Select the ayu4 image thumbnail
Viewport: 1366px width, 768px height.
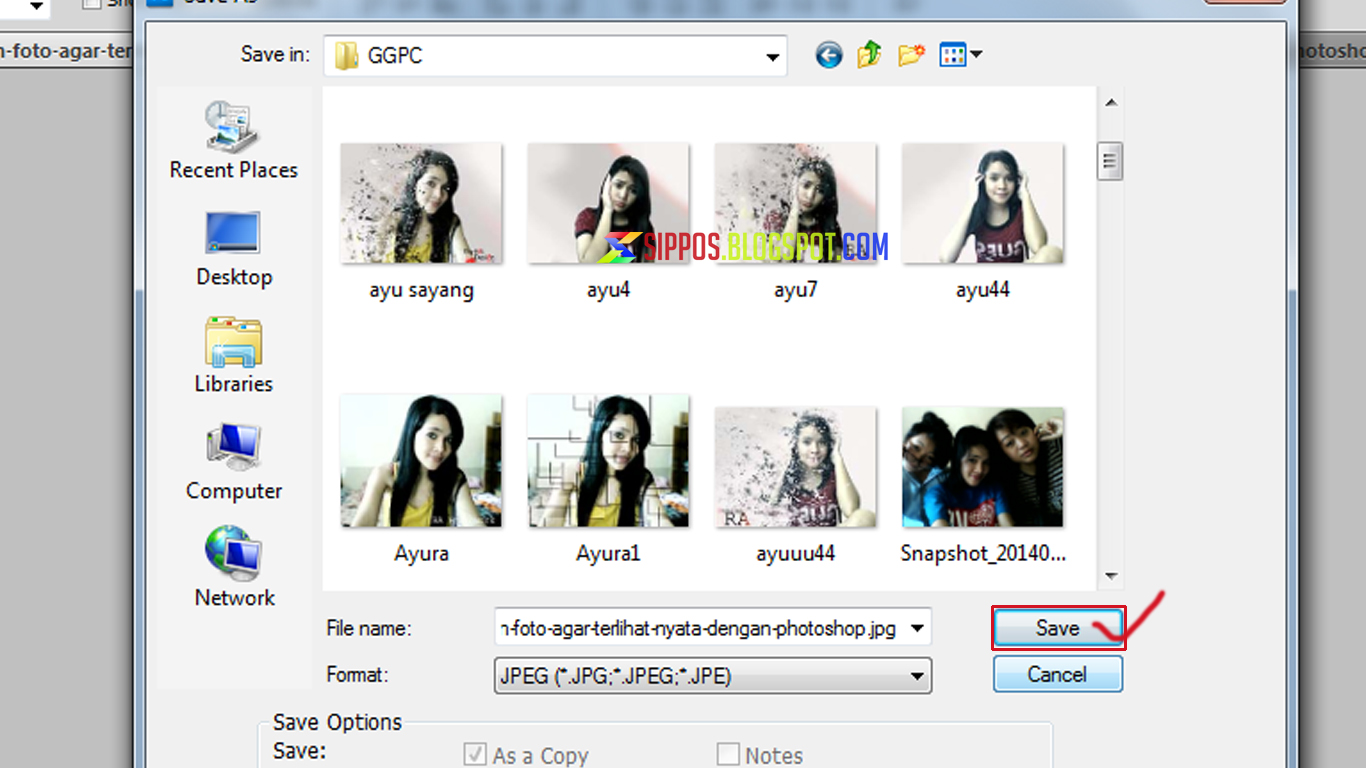pos(608,203)
